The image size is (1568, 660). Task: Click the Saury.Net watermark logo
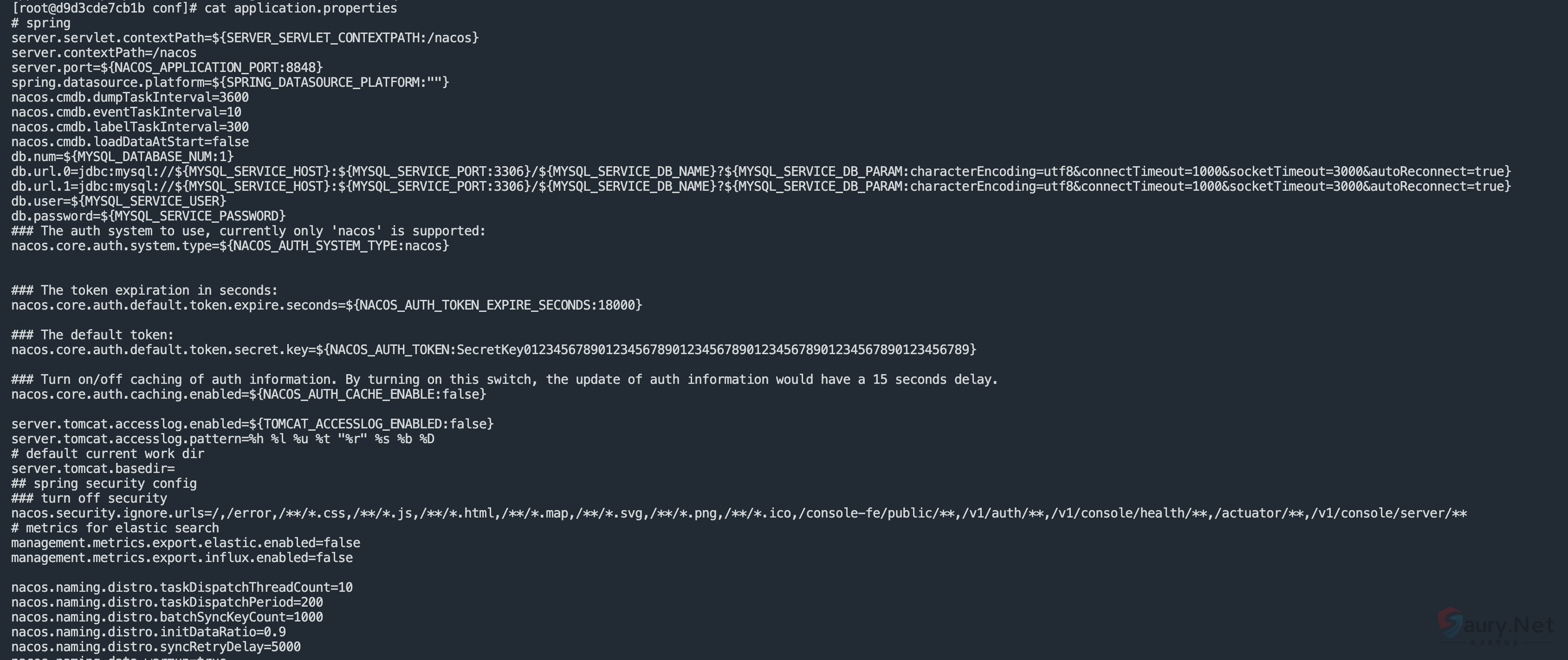1495,625
